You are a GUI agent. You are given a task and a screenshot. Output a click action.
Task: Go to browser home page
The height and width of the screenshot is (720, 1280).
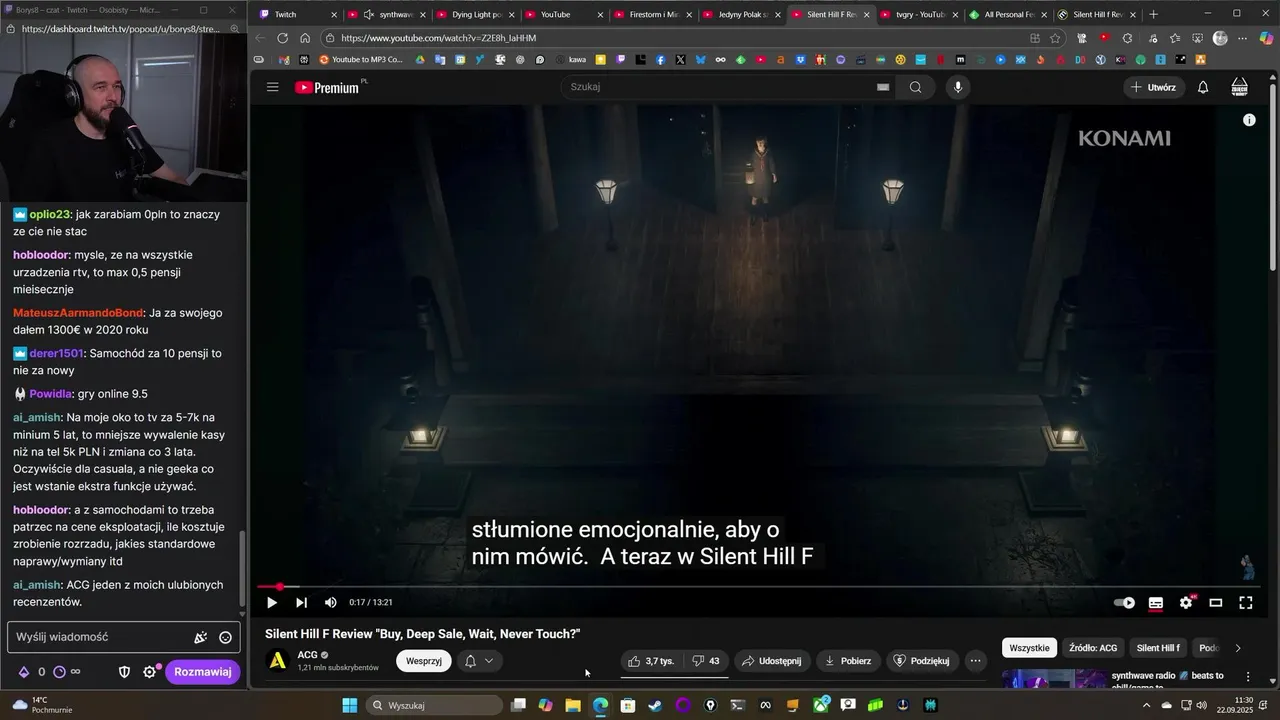tap(305, 38)
